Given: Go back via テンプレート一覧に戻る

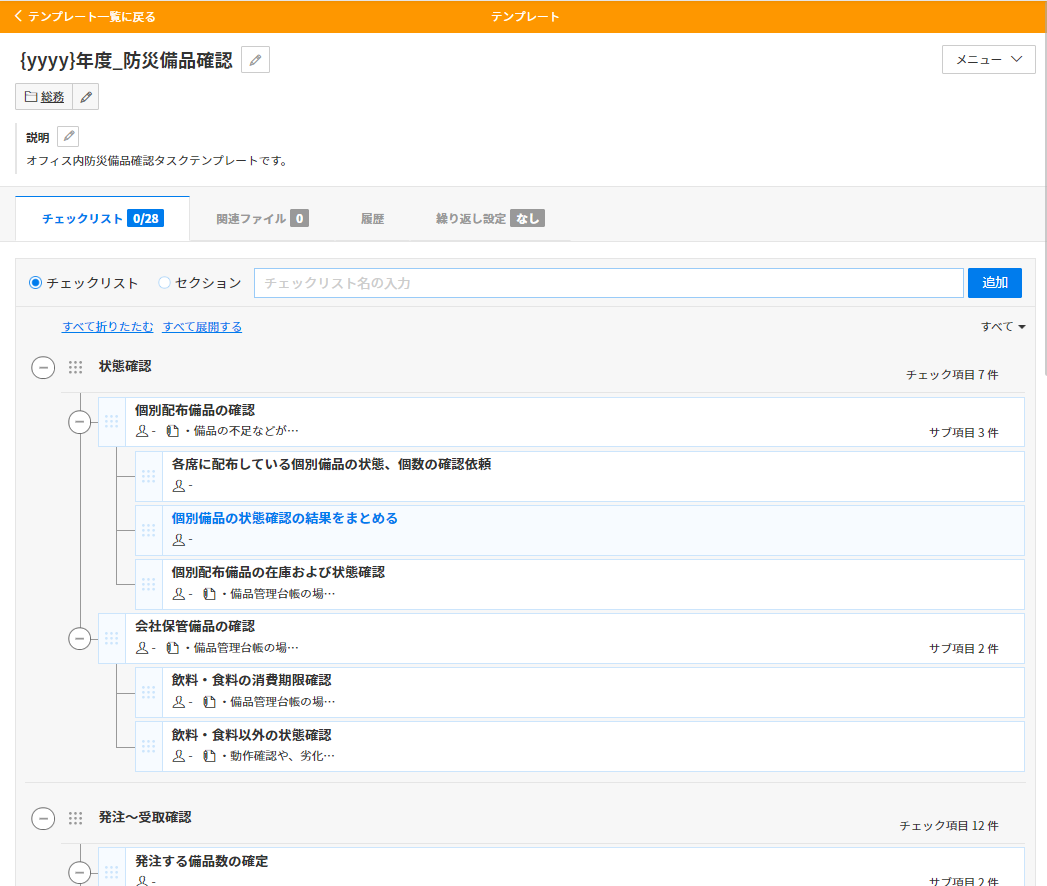Looking at the screenshot, I should point(85,17).
